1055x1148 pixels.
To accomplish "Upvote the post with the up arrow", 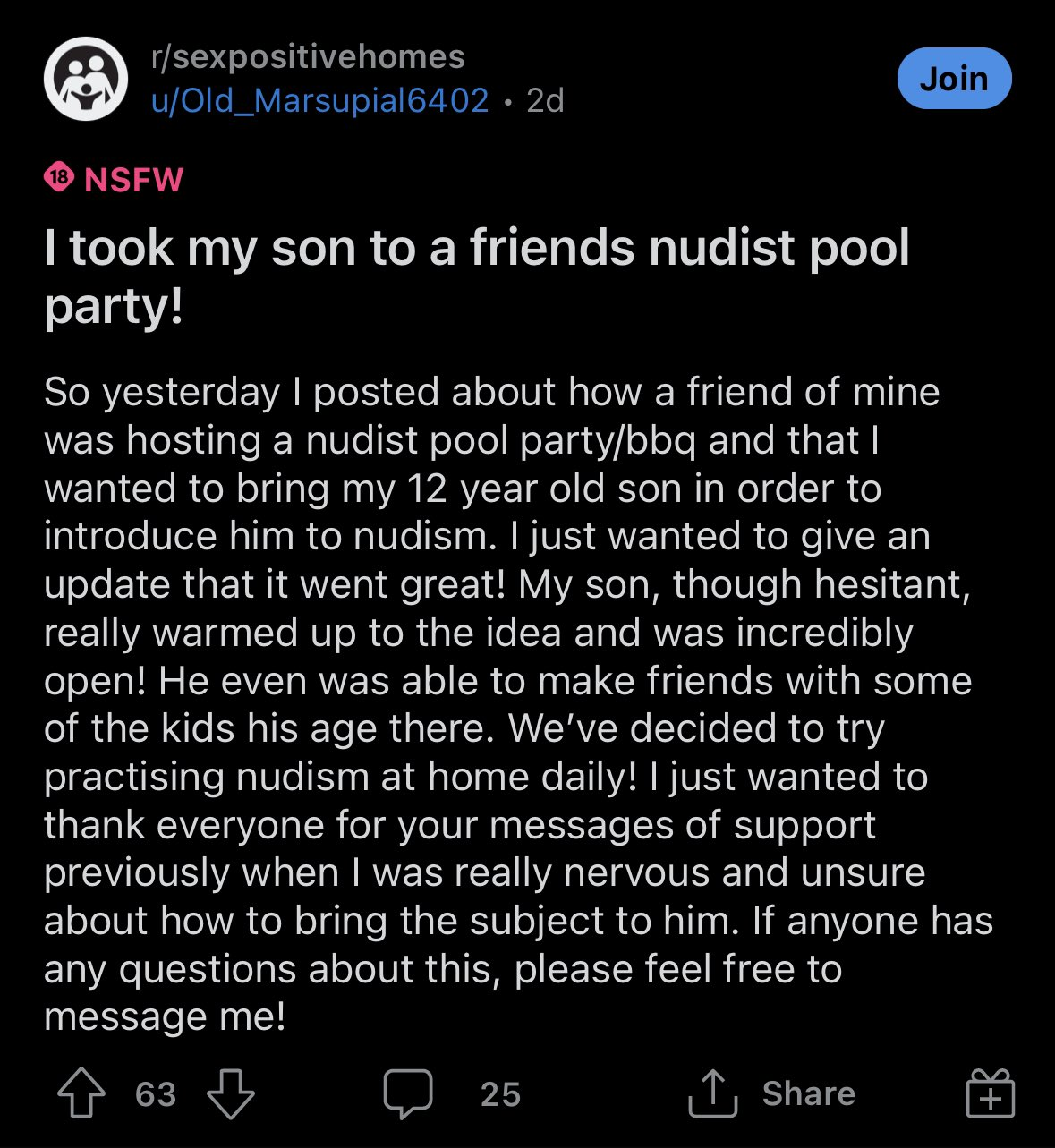I will [81, 1094].
